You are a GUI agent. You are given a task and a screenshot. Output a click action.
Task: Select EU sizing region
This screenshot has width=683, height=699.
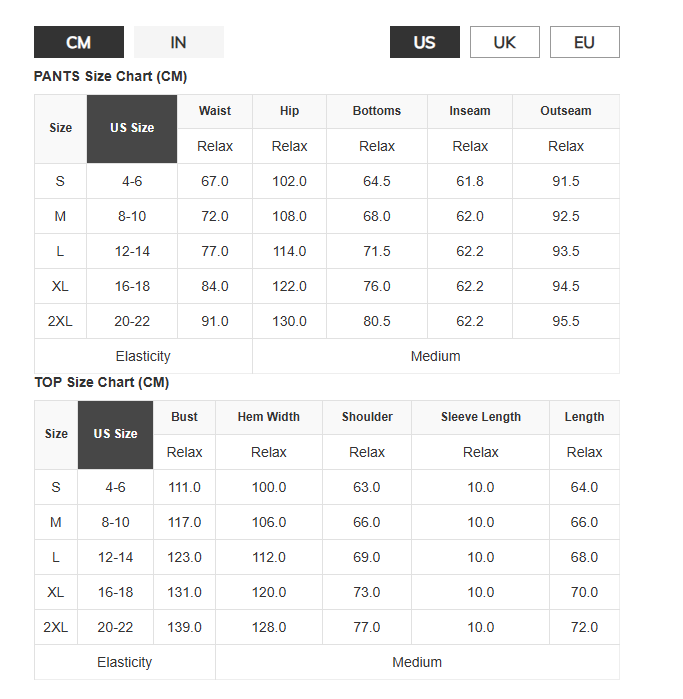click(x=584, y=42)
